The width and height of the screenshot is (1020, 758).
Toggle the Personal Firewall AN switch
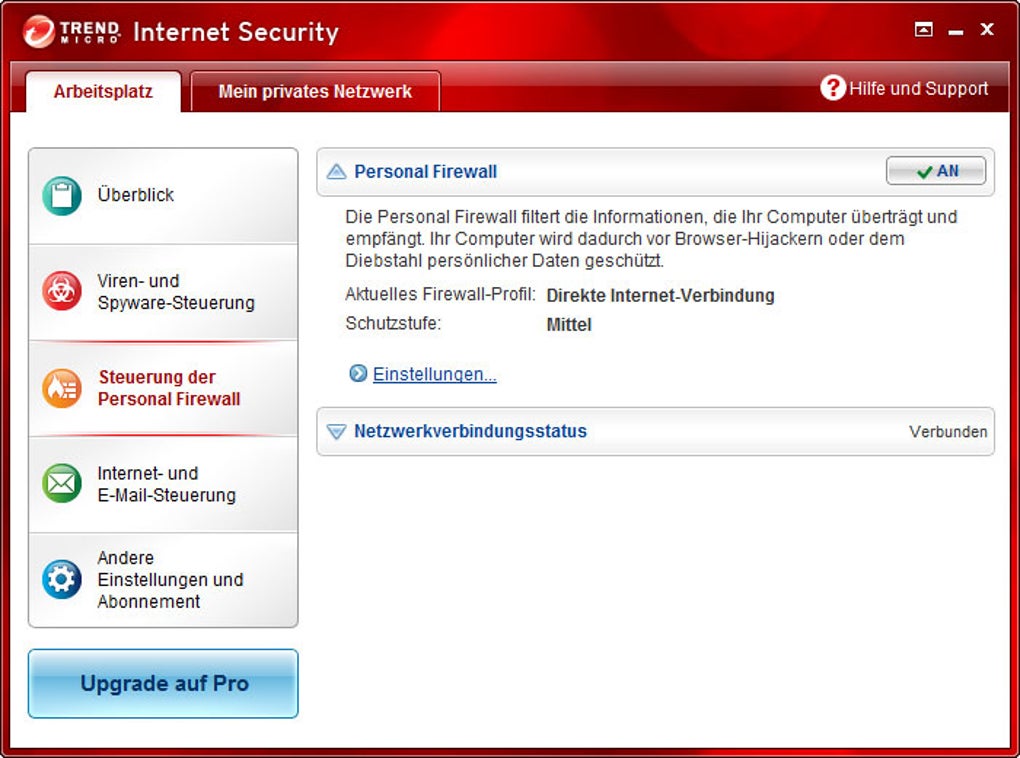coord(935,172)
